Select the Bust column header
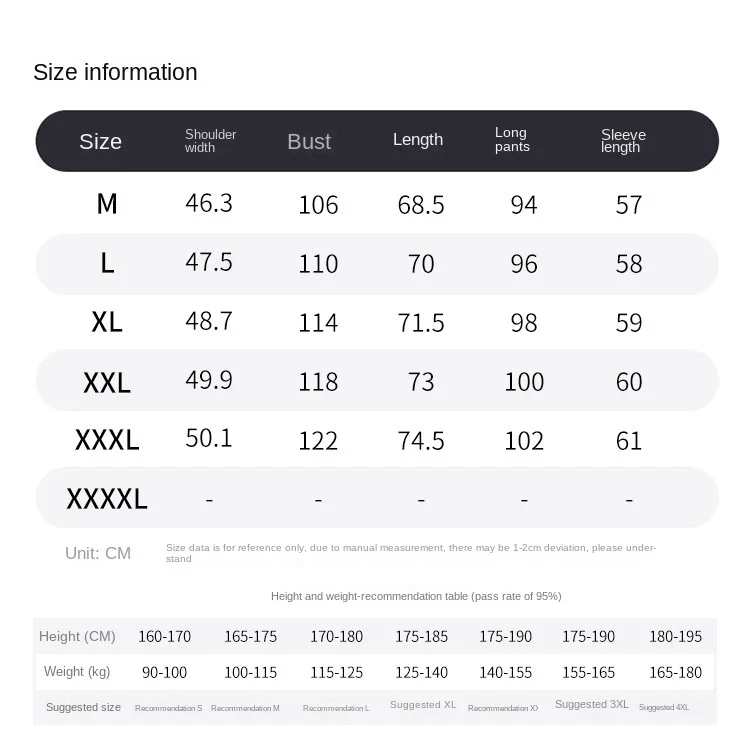Viewport: 750px width, 746px height. [x=308, y=142]
